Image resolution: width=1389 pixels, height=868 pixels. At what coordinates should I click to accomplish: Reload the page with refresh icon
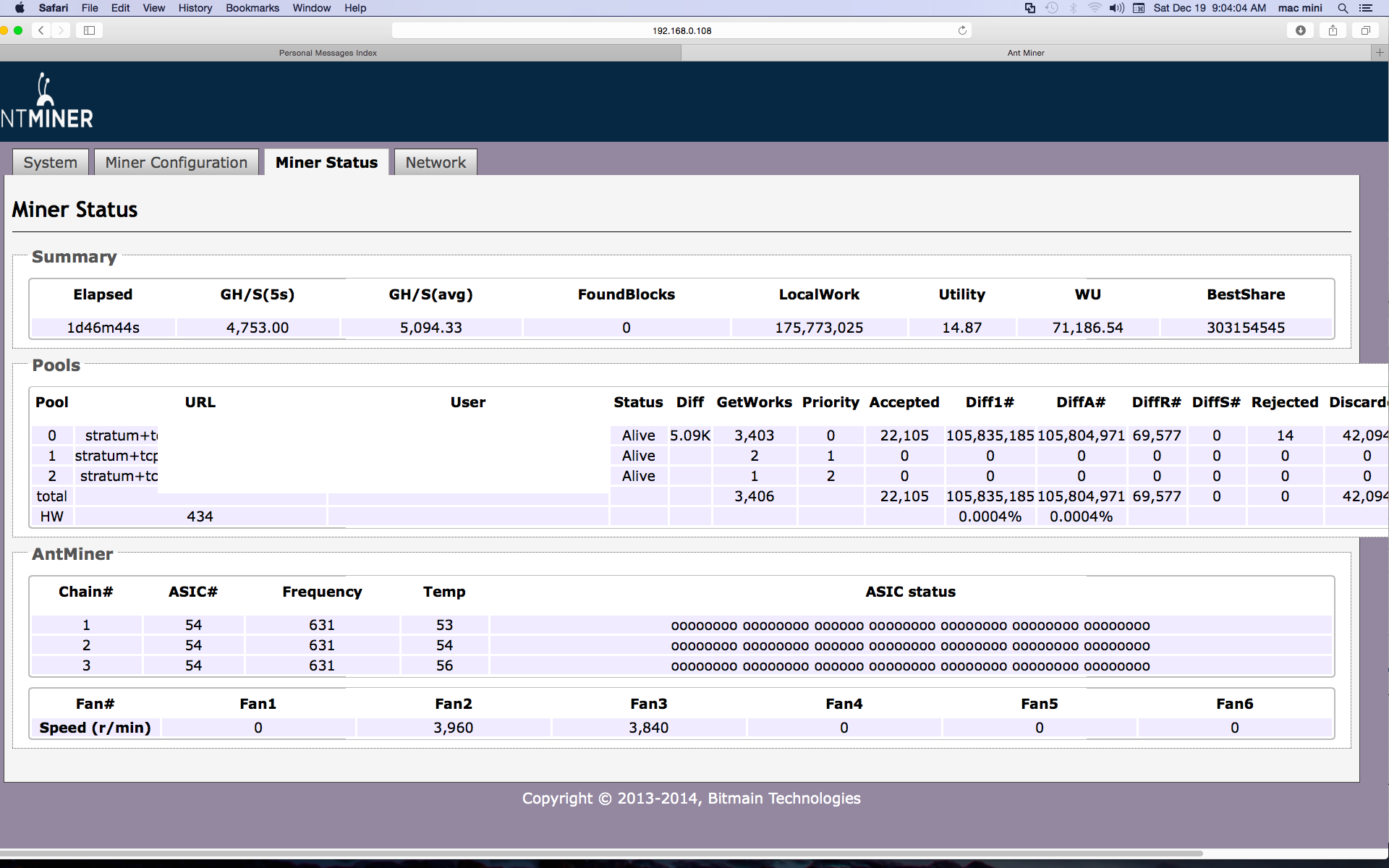pos(962,30)
